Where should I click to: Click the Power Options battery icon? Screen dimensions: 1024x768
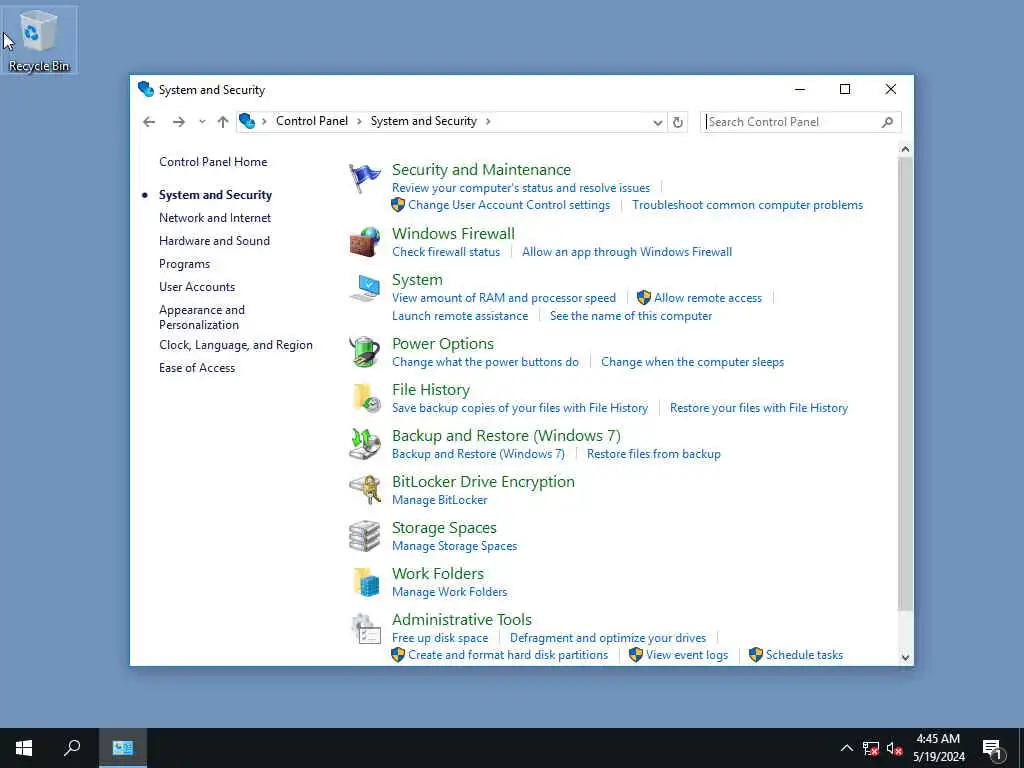[364, 352]
